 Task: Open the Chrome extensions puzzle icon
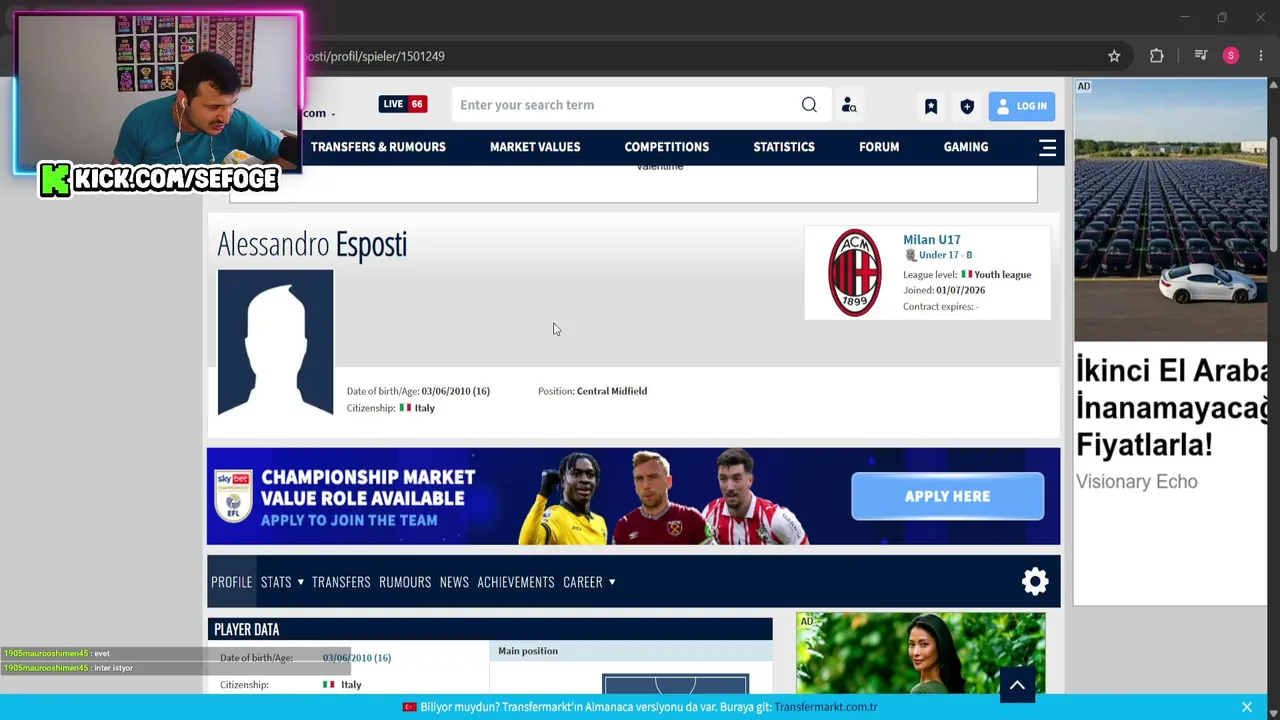(1157, 56)
